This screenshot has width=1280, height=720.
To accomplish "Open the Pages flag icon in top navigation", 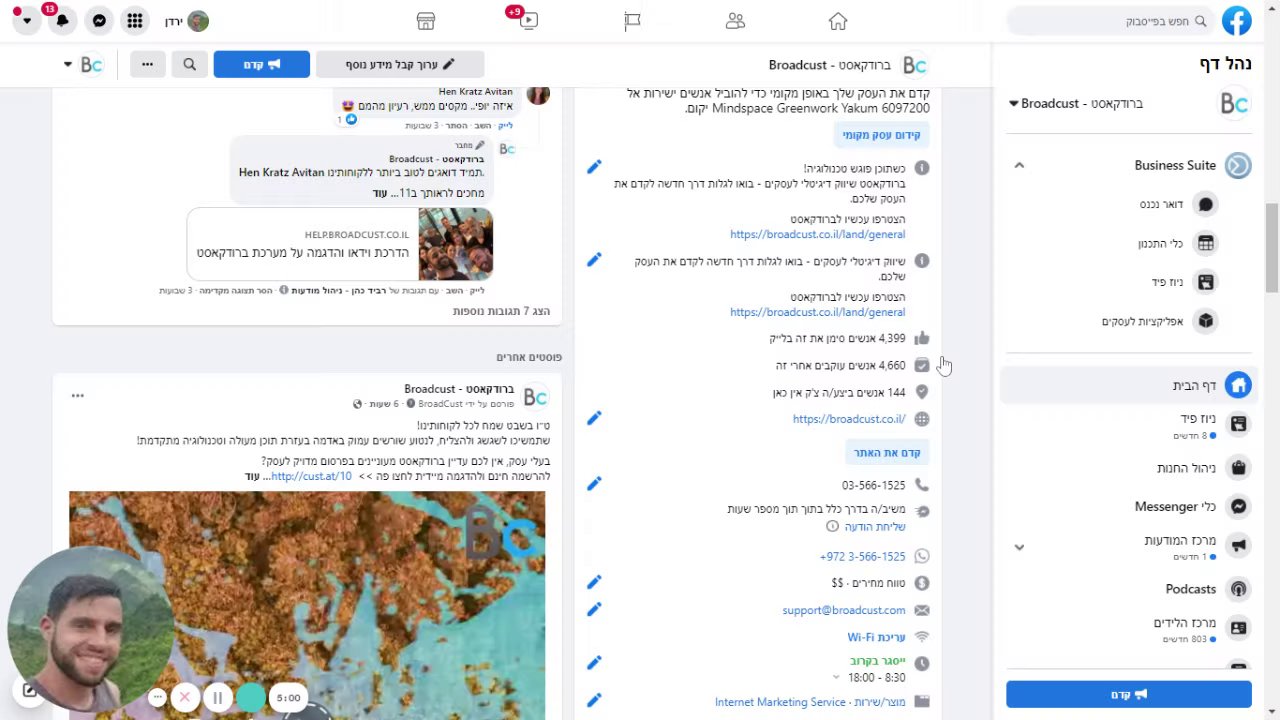I will pyautogui.click(x=632, y=21).
